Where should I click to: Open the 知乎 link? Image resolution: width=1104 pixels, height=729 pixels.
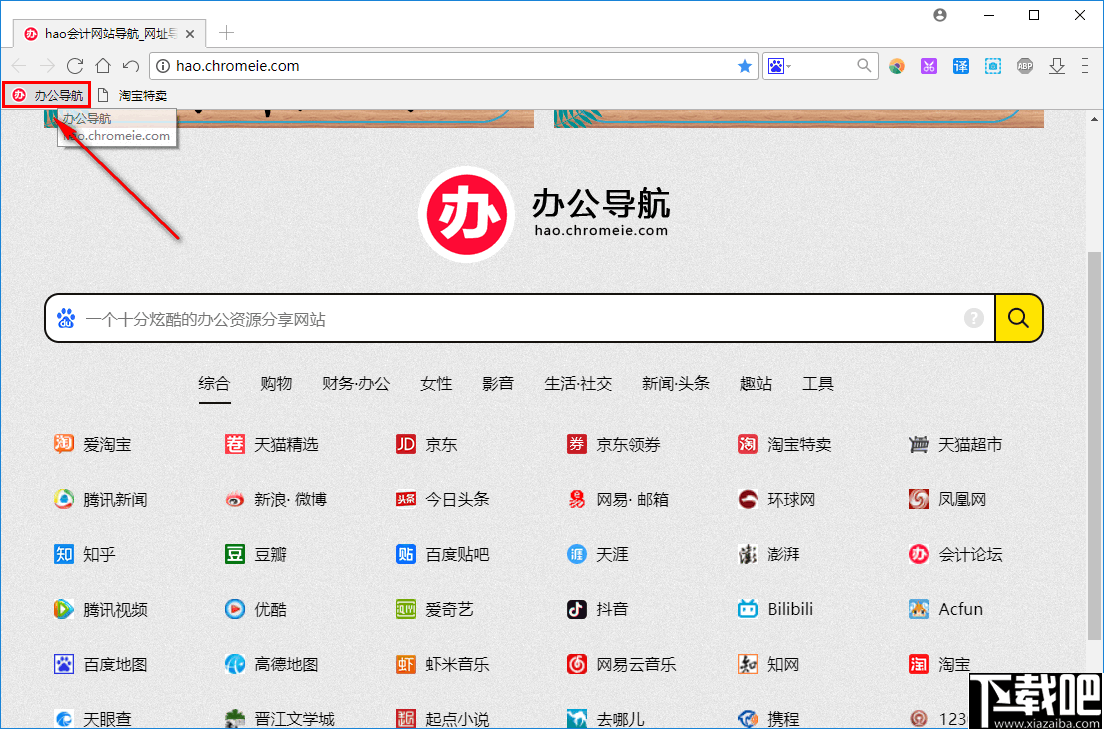pos(101,554)
